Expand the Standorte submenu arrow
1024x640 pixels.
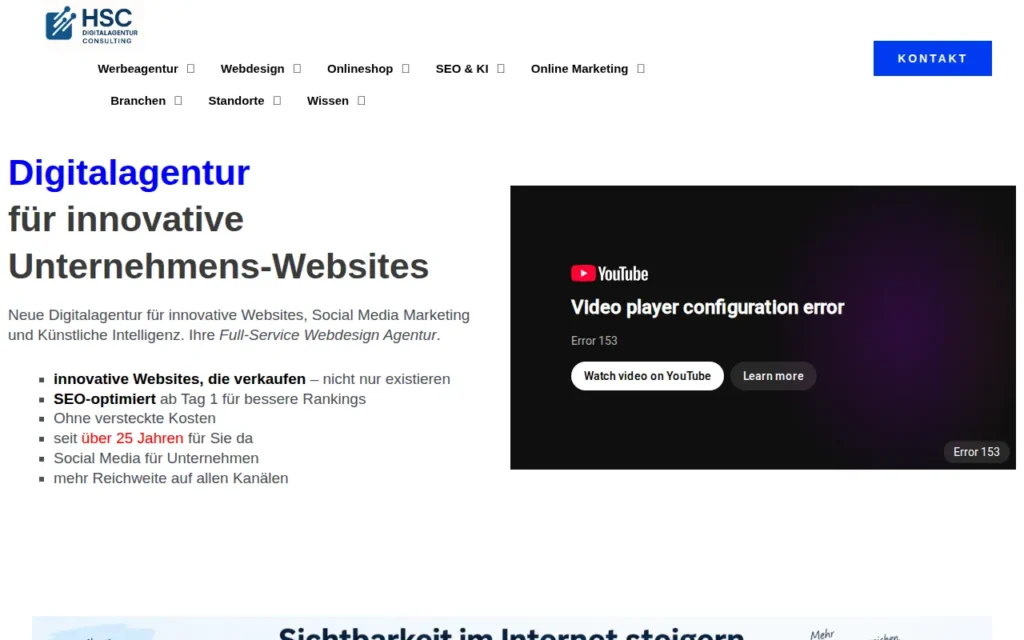277,101
